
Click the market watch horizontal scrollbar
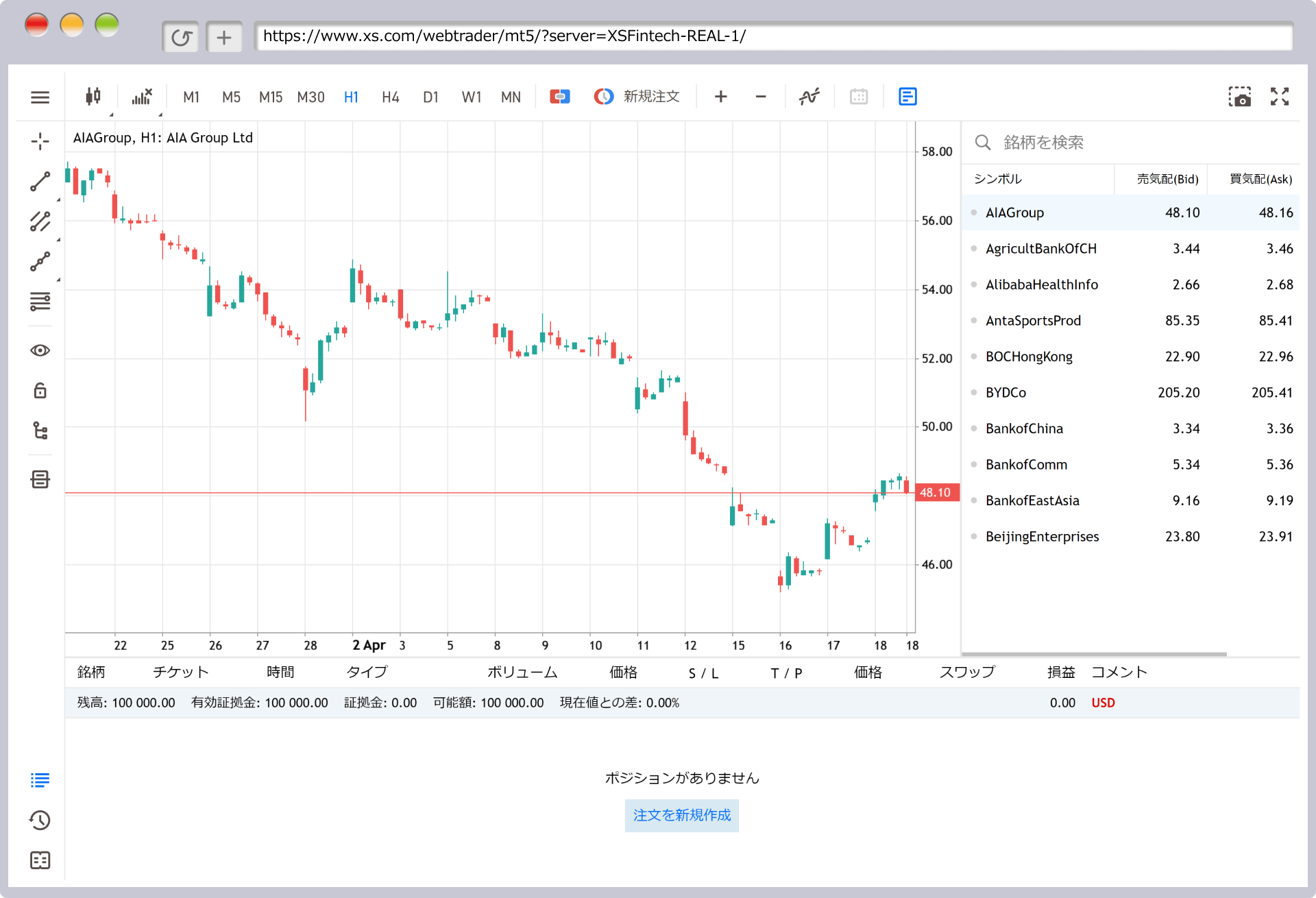point(1094,654)
